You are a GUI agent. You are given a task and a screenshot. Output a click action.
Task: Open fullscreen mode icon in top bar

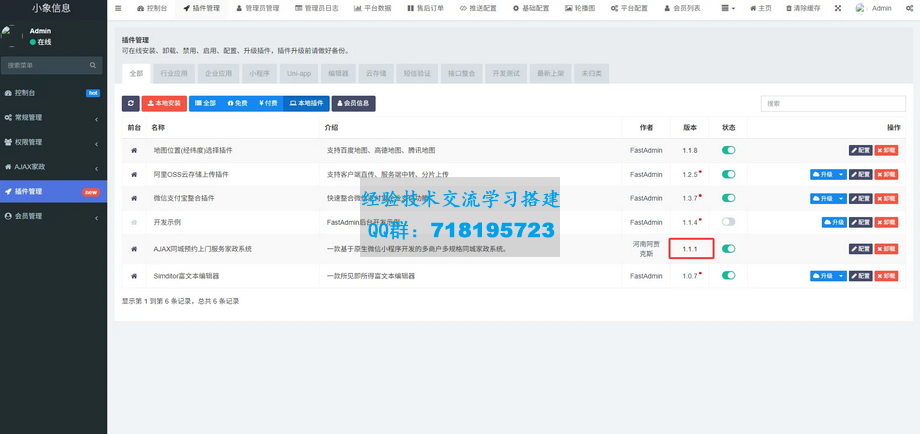pos(837,9)
